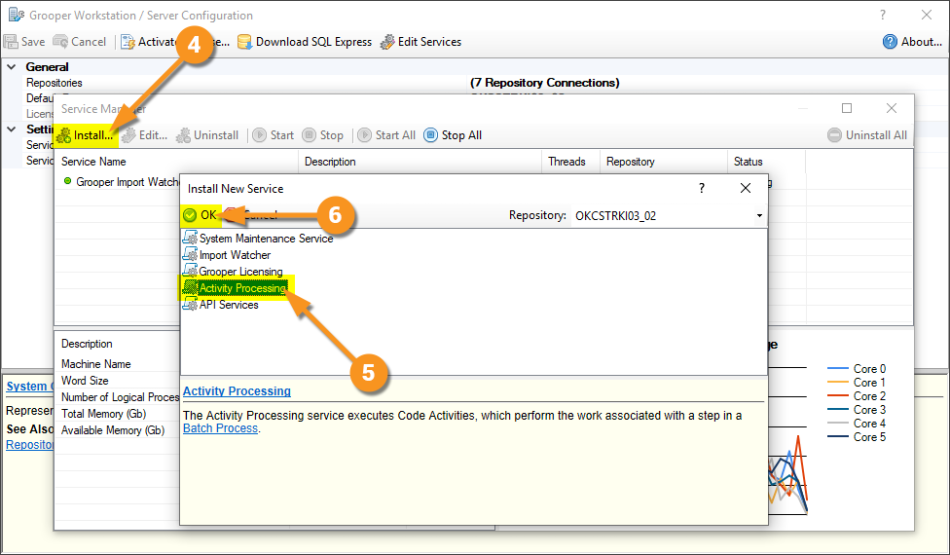
Task: Close the Service Manager window
Action: tap(891, 108)
